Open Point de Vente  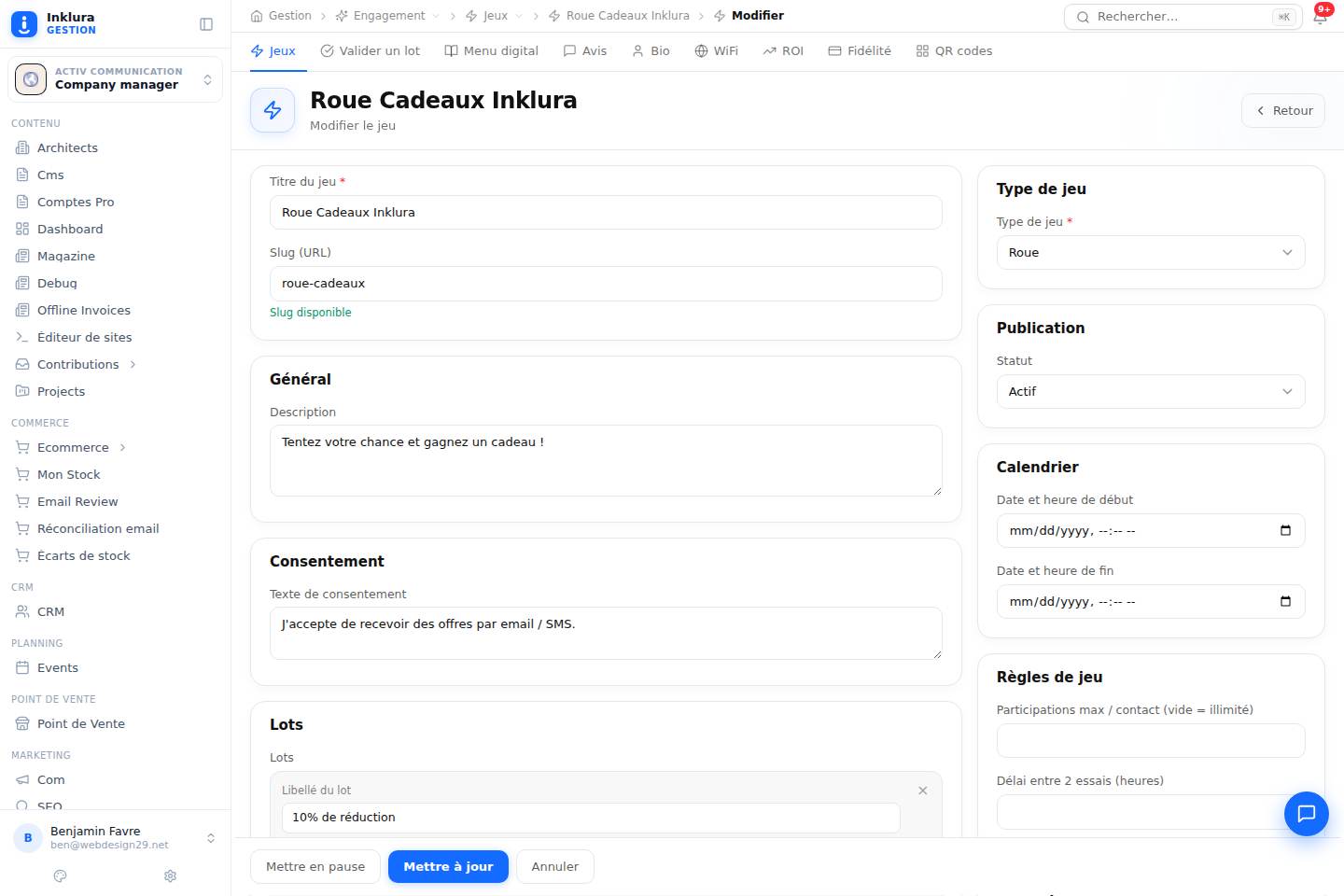point(81,723)
